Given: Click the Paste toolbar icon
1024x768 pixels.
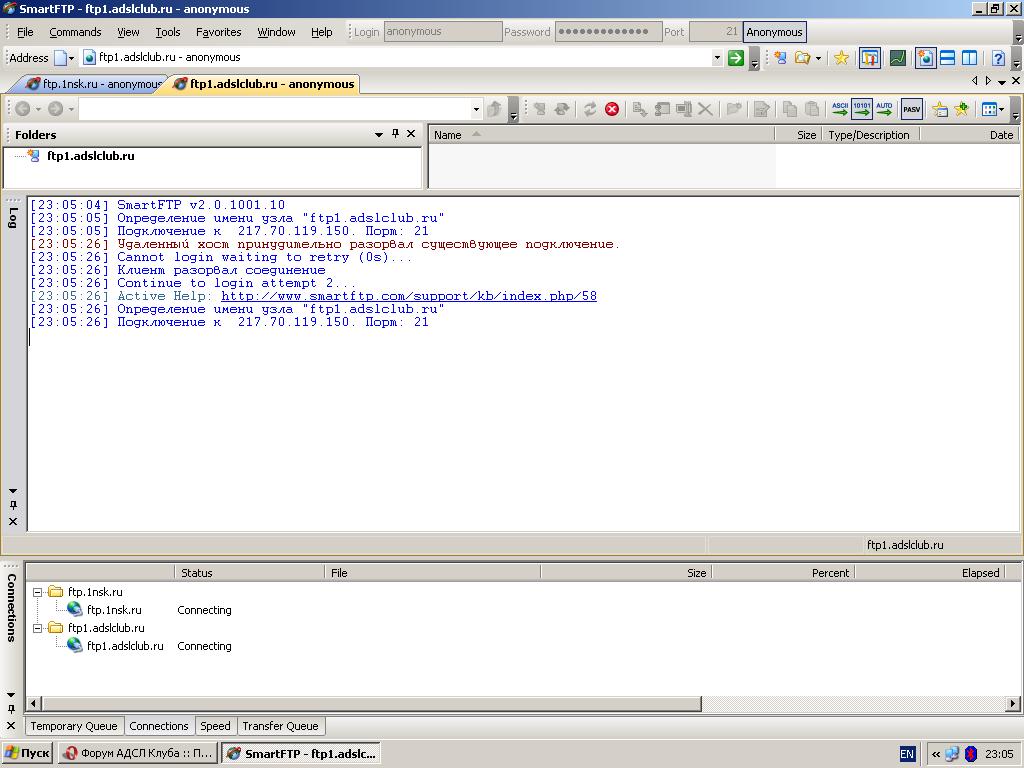Looking at the screenshot, I should tap(812, 109).
